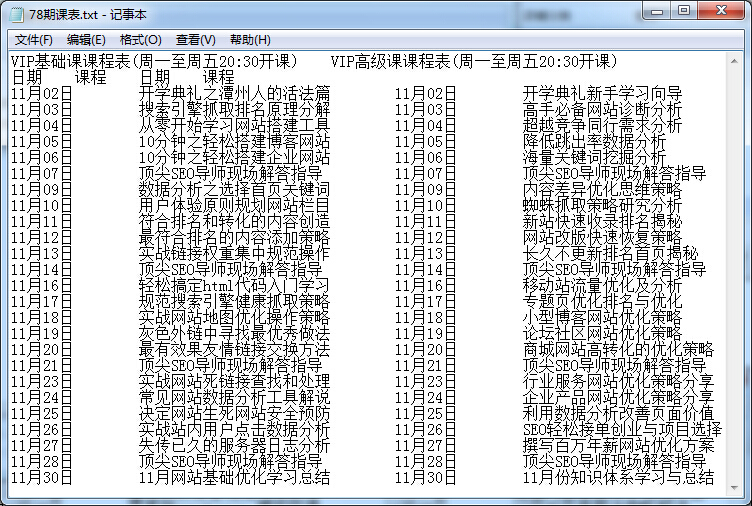Viewport: 752px width, 506px height.
Task: Open the 编辑(E) menu
Action: point(86,40)
